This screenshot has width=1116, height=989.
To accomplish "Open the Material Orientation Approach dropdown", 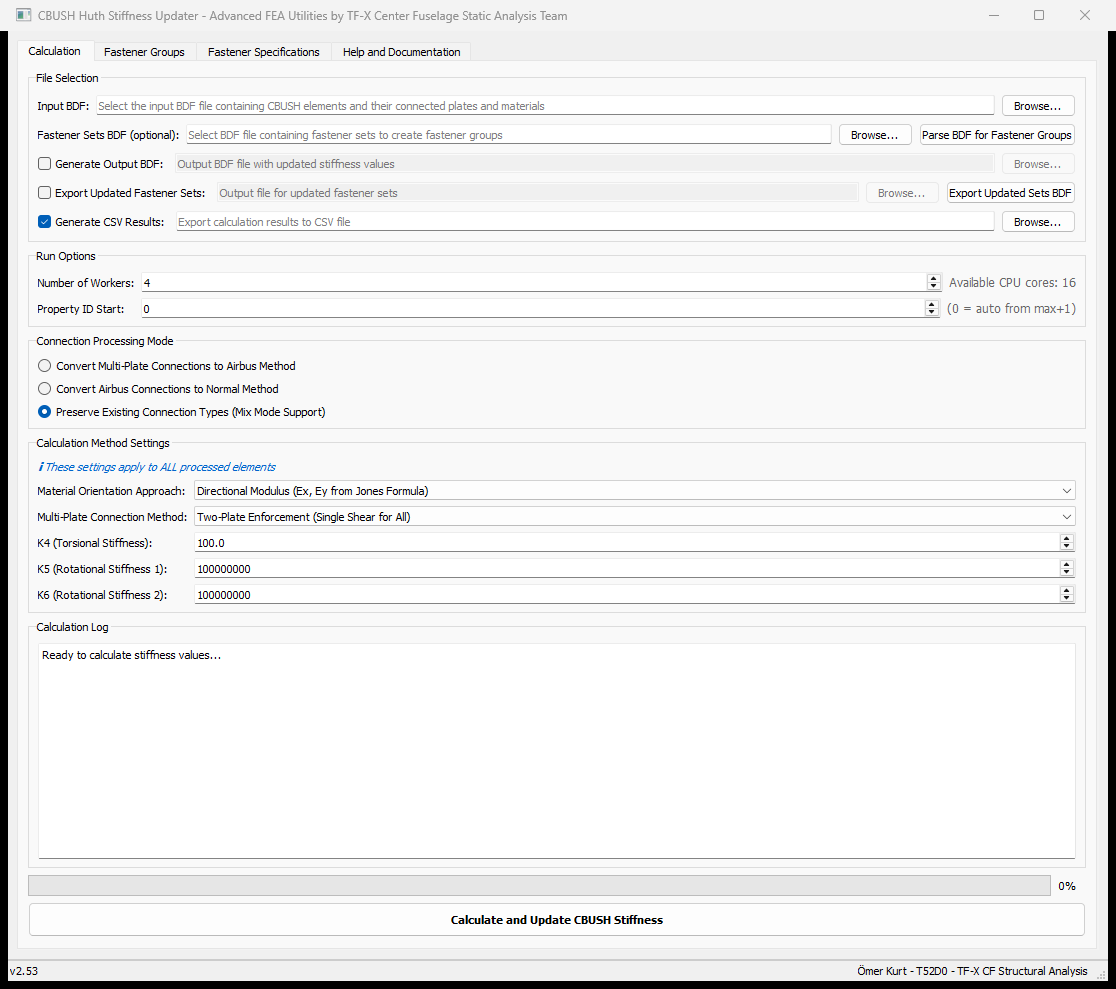I will 1066,490.
